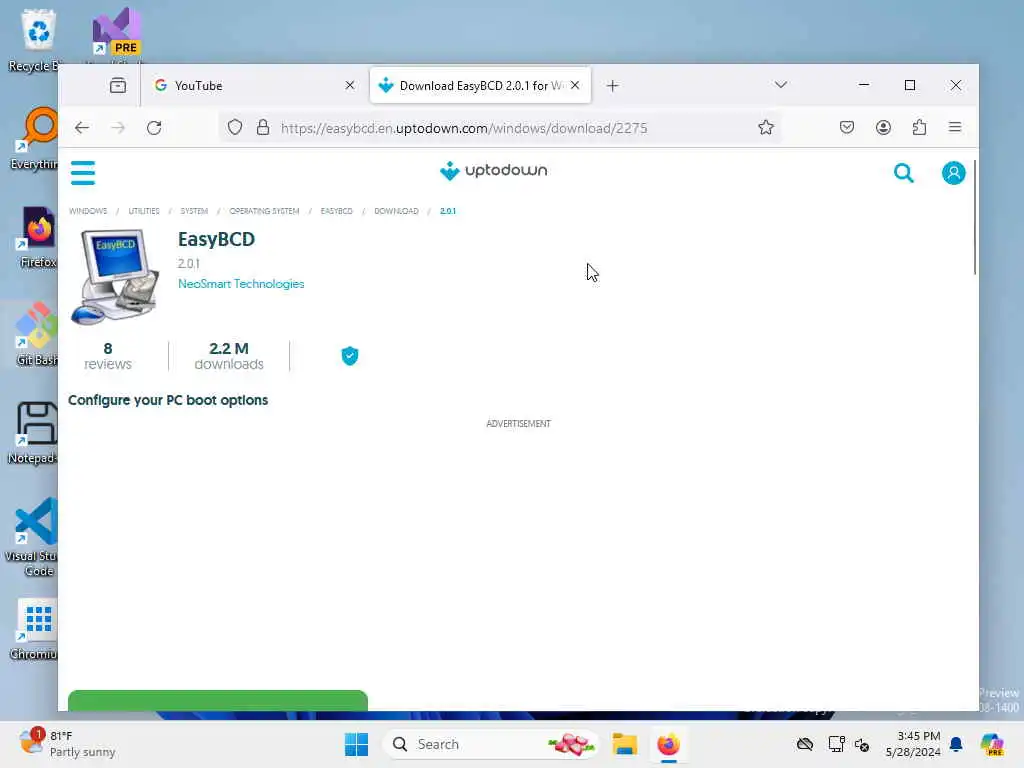1024x768 pixels.
Task: Select the Visual Studio Preview desktop icon
Action: tap(117, 31)
